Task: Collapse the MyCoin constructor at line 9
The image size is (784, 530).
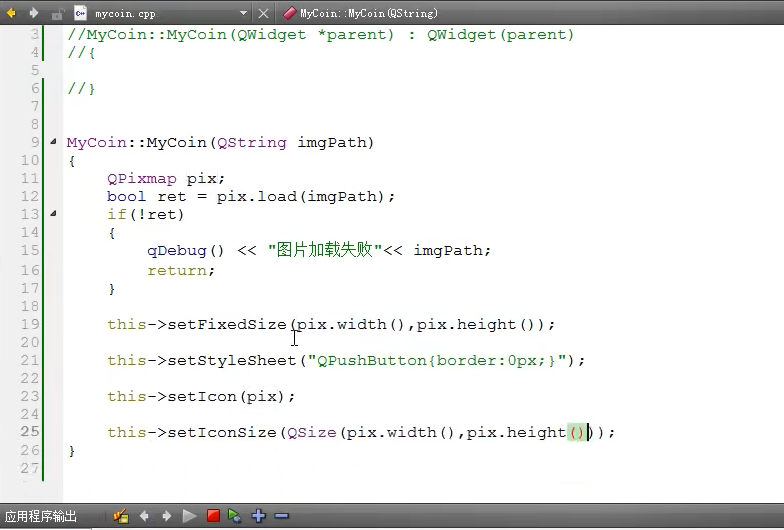Action: [53, 142]
